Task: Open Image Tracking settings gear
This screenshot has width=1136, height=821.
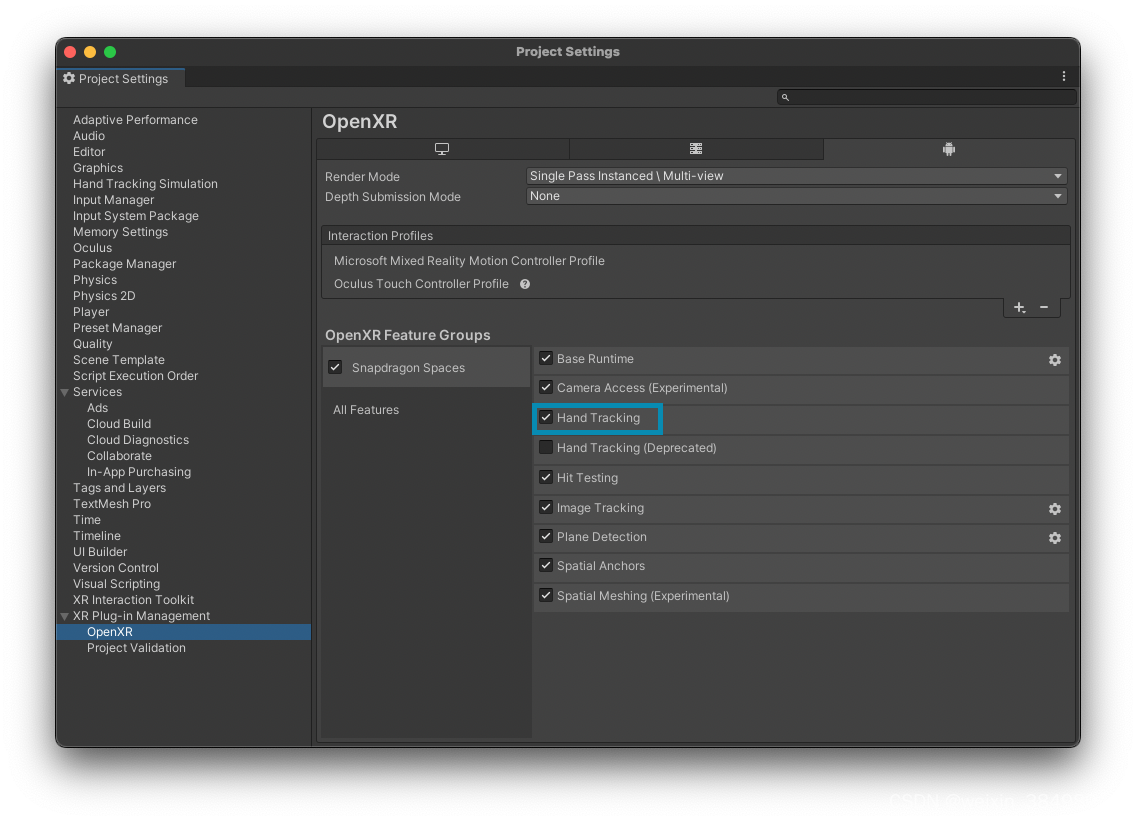Action: click(x=1055, y=509)
